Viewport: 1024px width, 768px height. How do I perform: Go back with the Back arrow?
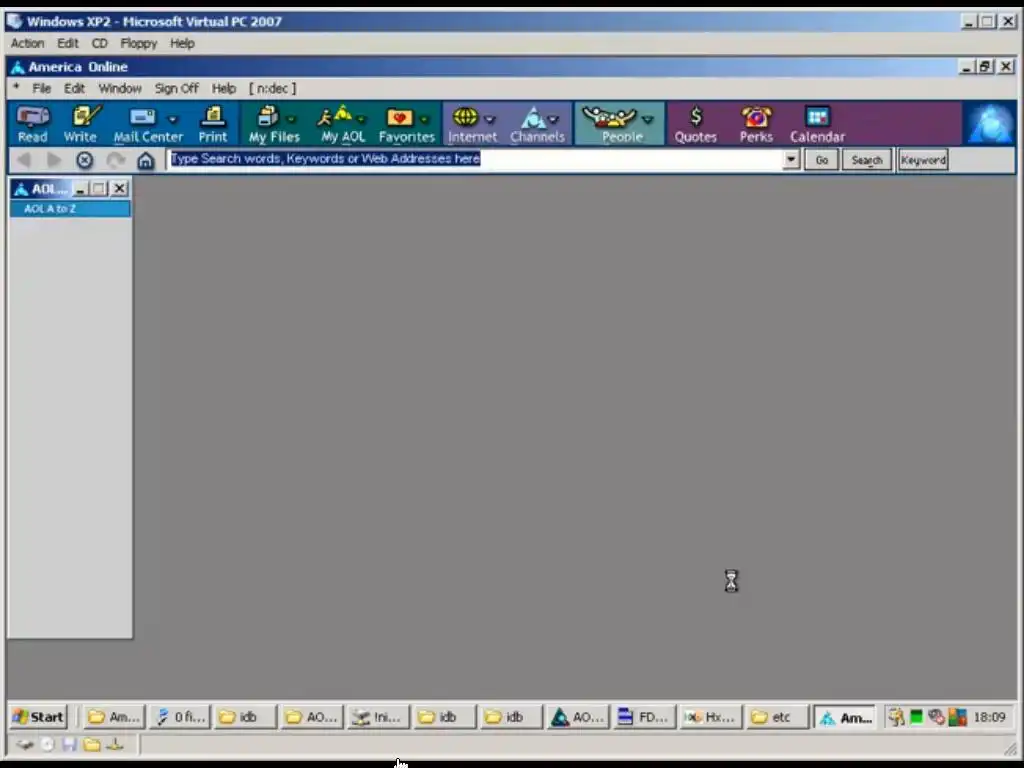[24, 160]
